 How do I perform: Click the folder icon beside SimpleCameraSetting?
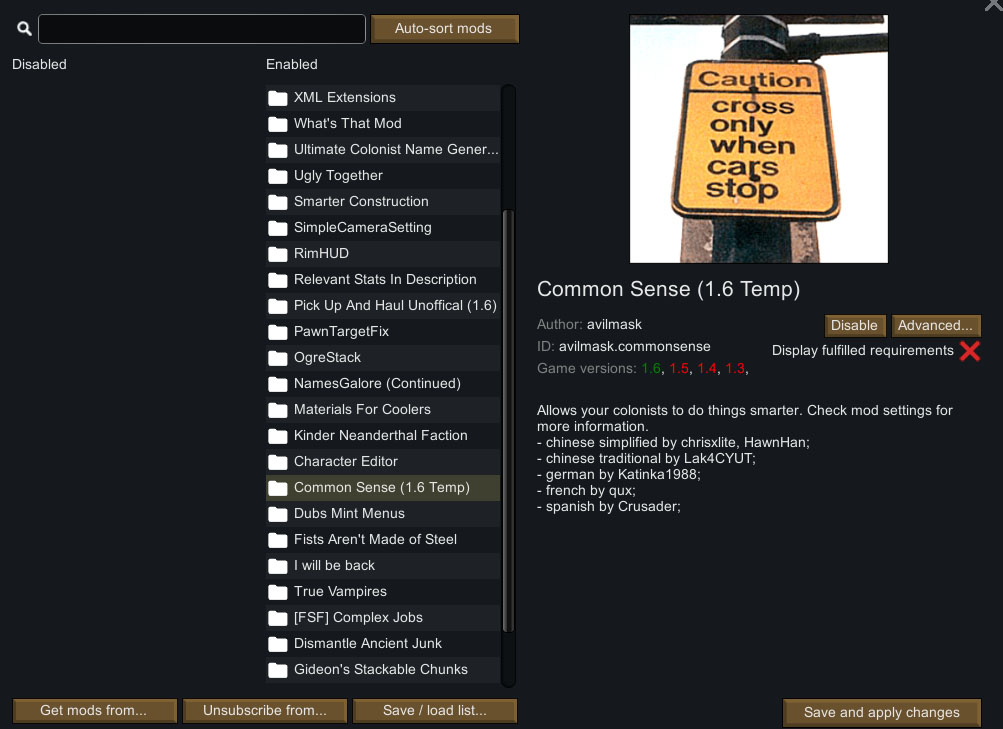coord(278,228)
